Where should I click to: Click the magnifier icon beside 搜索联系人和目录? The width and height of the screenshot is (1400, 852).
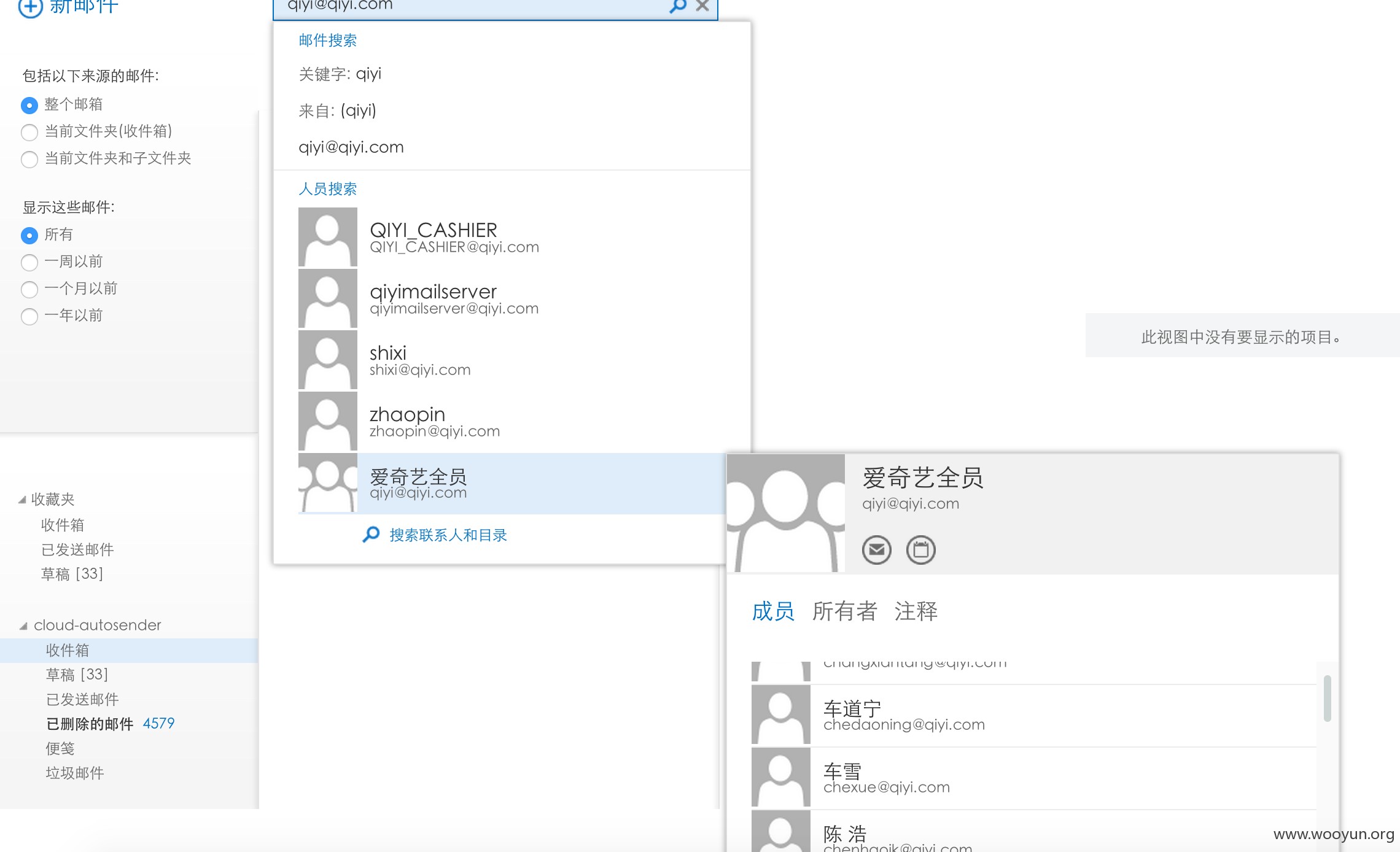371,535
